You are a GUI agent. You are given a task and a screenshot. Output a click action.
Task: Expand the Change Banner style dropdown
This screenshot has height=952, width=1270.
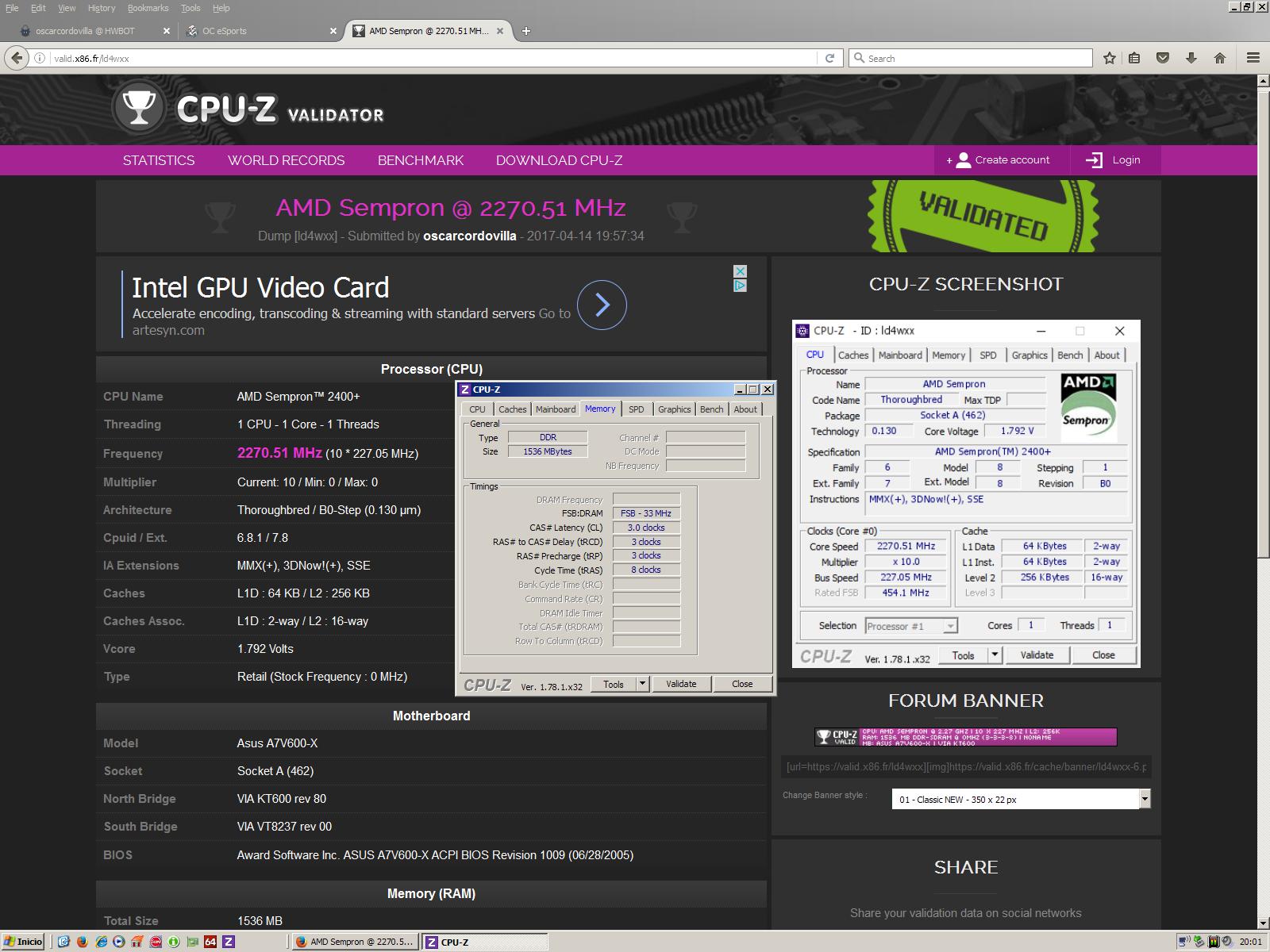(1145, 799)
